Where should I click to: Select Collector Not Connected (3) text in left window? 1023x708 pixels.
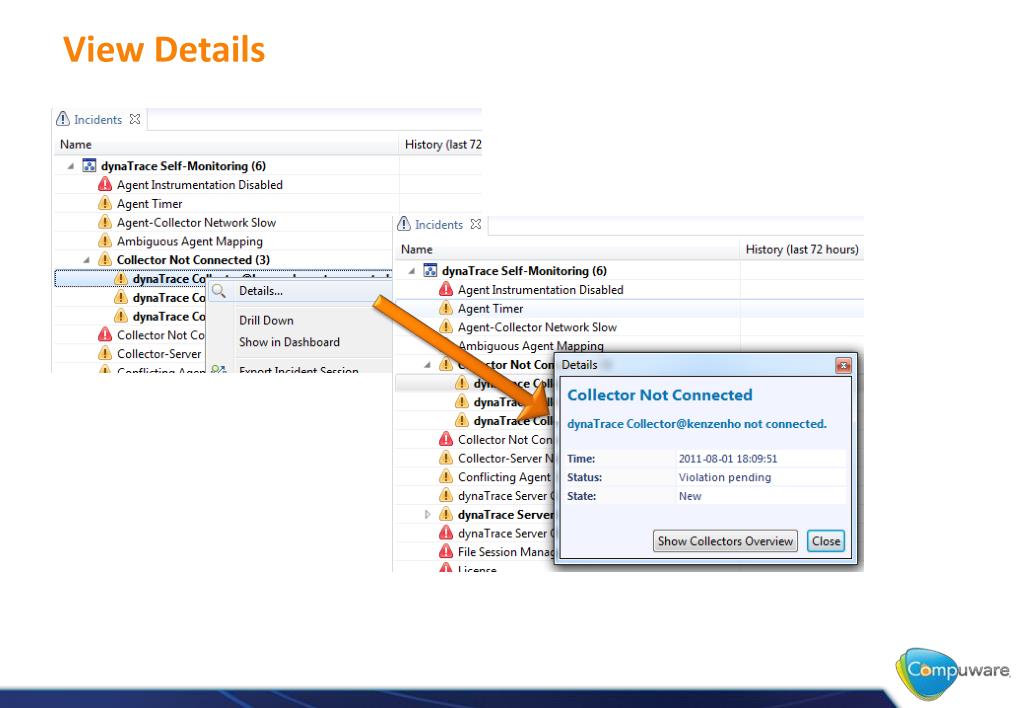point(193,260)
